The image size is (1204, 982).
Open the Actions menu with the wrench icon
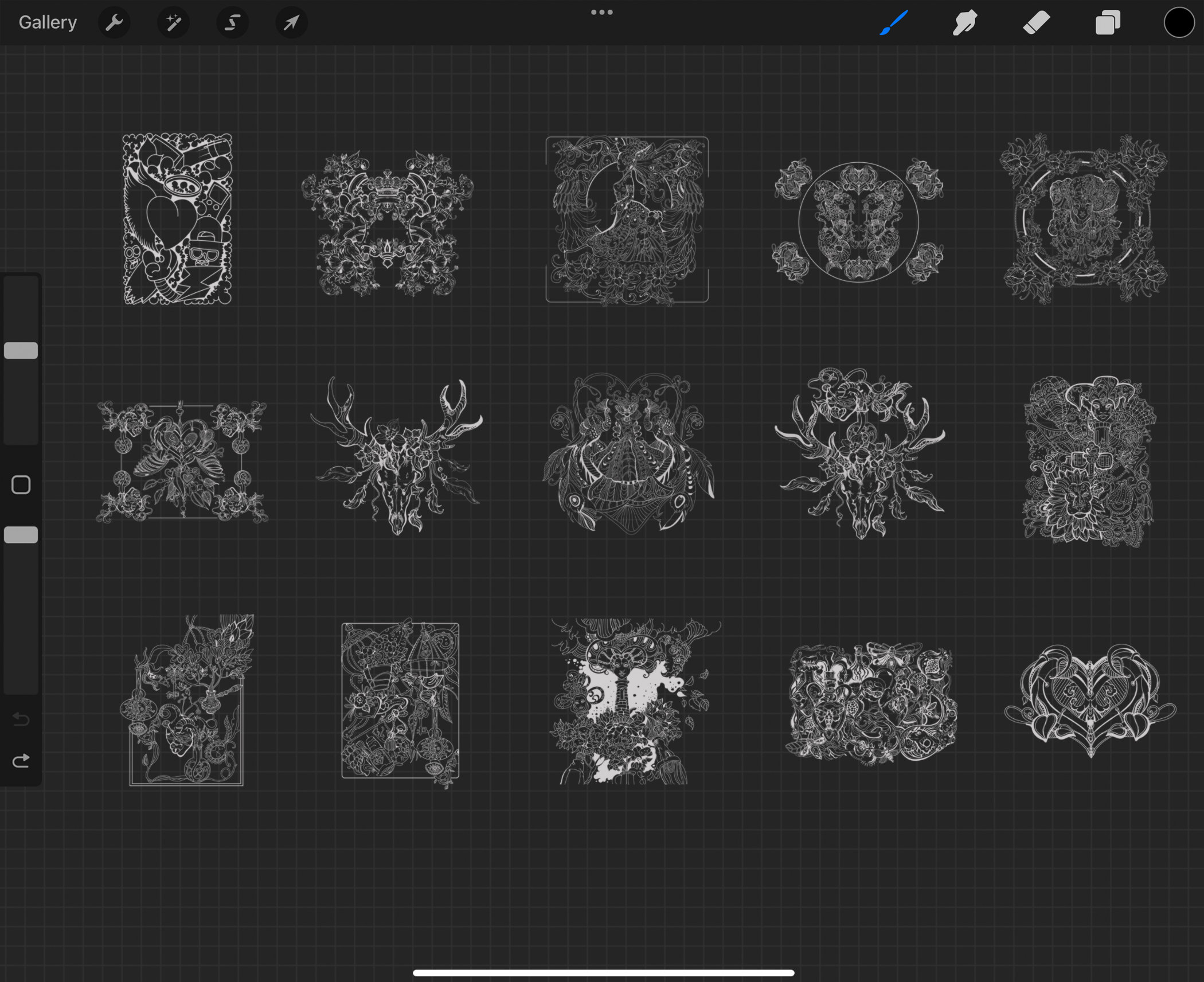point(115,23)
